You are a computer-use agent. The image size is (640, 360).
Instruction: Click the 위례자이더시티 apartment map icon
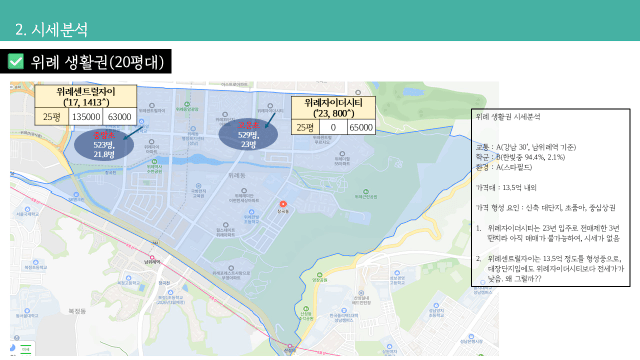click(x=270, y=106)
